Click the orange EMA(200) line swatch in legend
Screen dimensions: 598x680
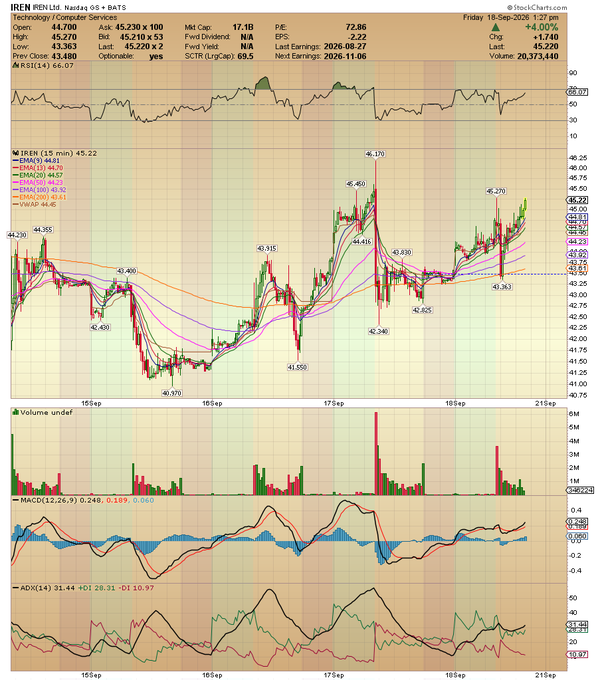[16, 197]
